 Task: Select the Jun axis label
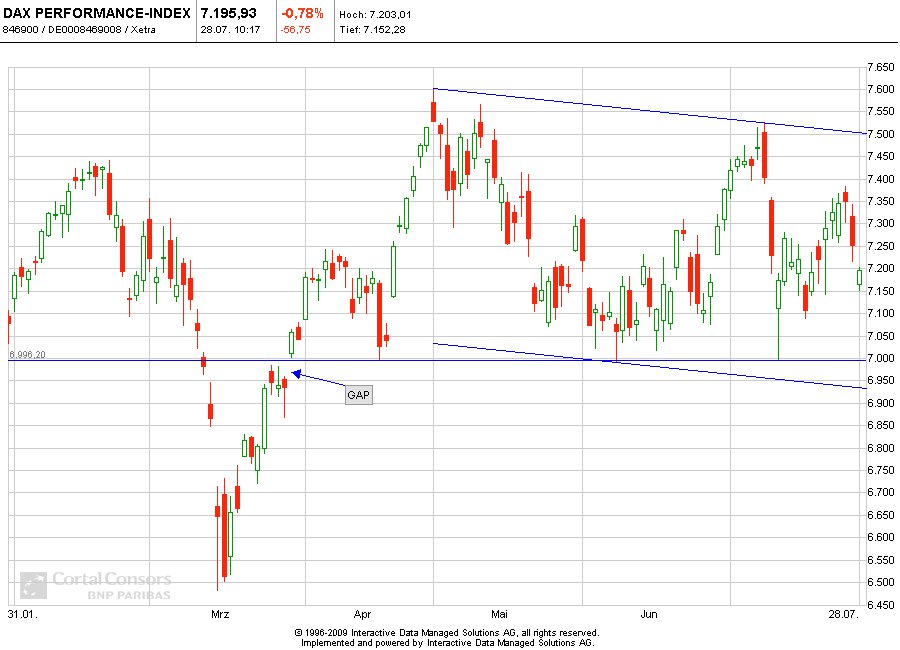coord(648,614)
